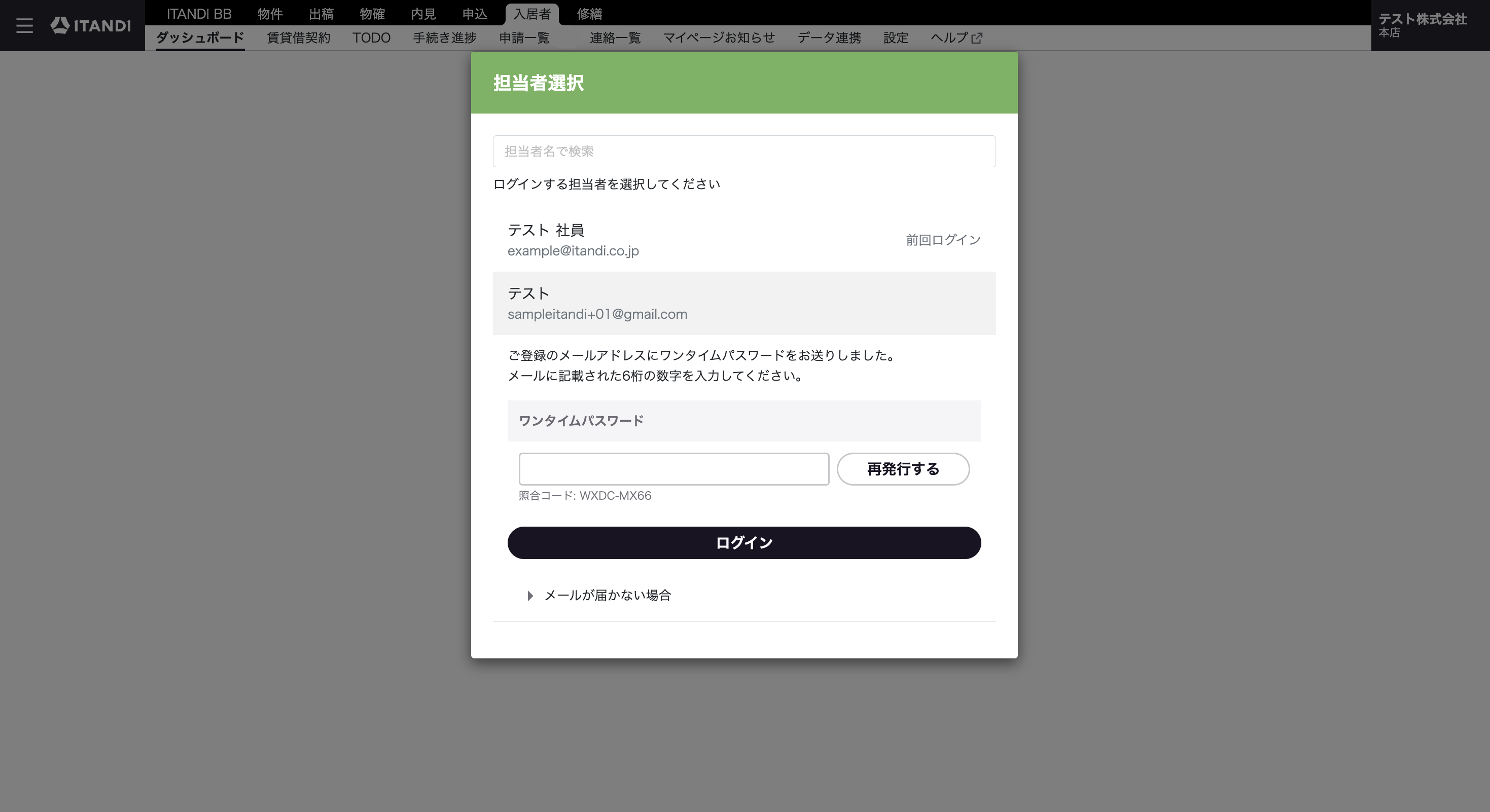Click the ITANDI logo
This screenshot has width=1490, height=812.
(x=90, y=25)
